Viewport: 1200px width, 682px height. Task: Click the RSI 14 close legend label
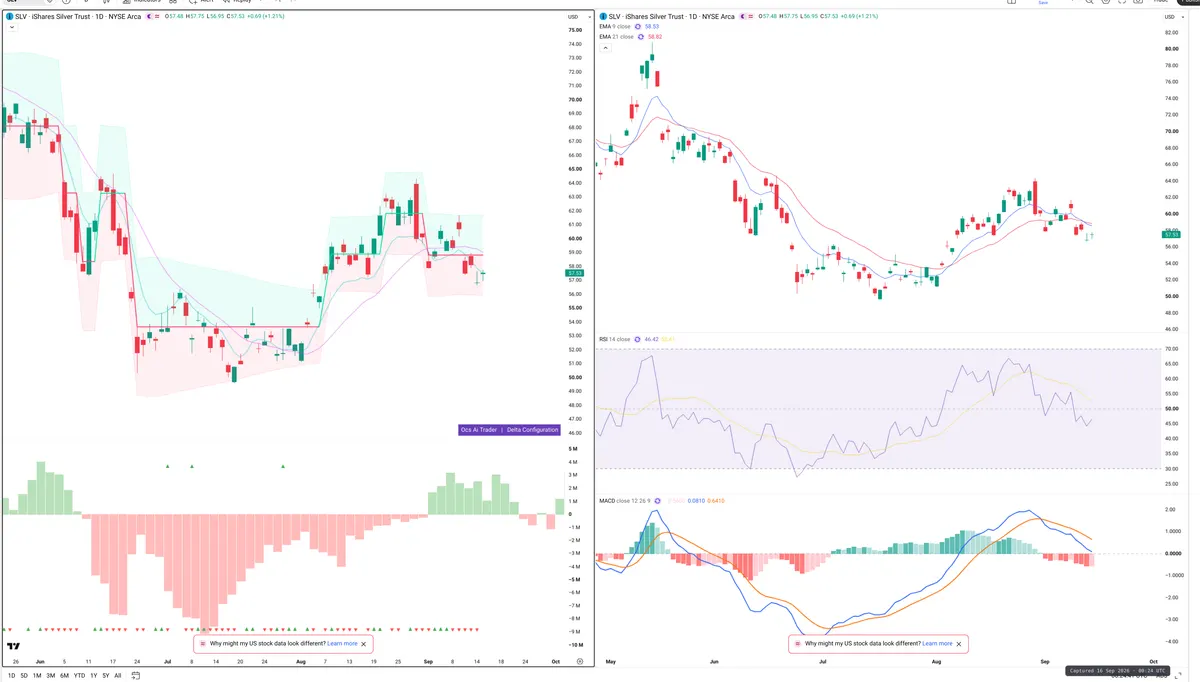[x=615, y=339]
